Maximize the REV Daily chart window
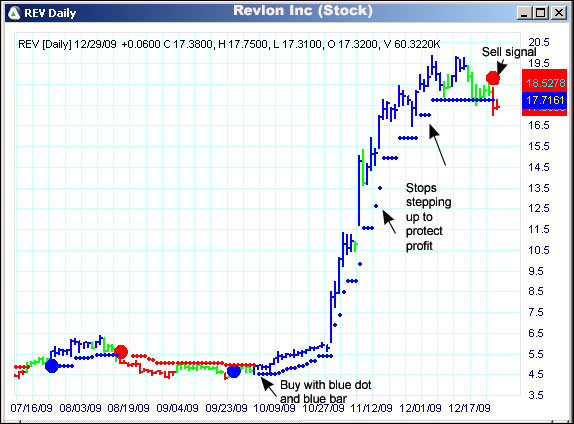 coord(541,14)
